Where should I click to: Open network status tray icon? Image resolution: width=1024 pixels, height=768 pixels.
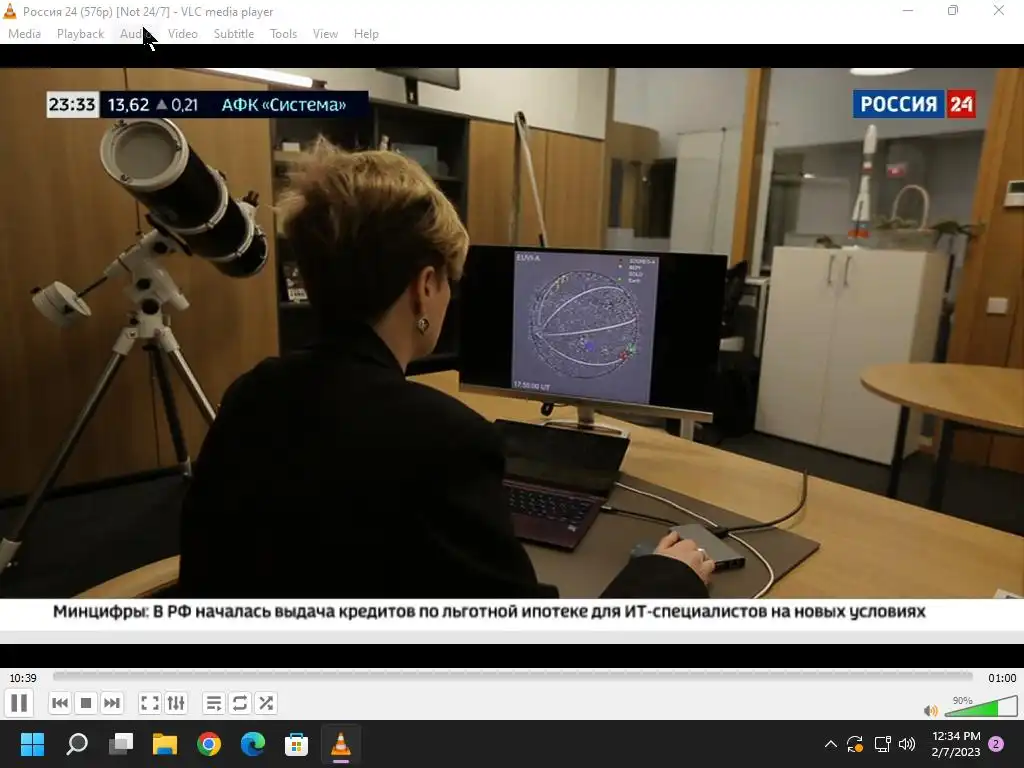pyautogui.click(x=882, y=744)
